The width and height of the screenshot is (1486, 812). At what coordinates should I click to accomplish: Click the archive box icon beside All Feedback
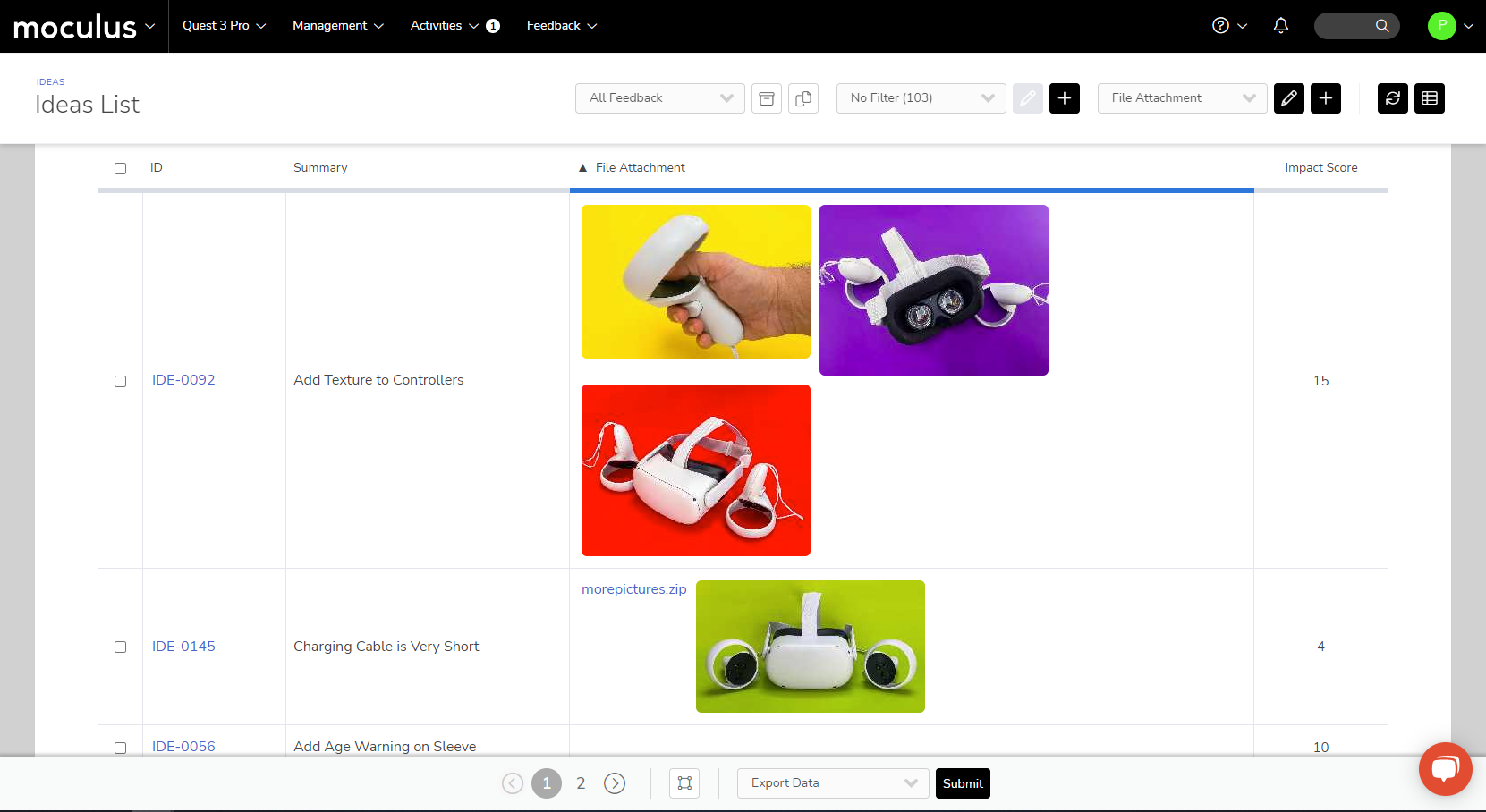pyautogui.click(x=767, y=98)
